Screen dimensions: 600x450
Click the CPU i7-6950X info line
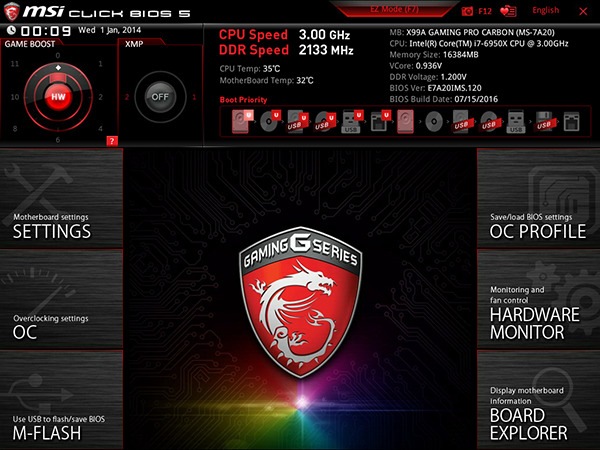(x=479, y=44)
